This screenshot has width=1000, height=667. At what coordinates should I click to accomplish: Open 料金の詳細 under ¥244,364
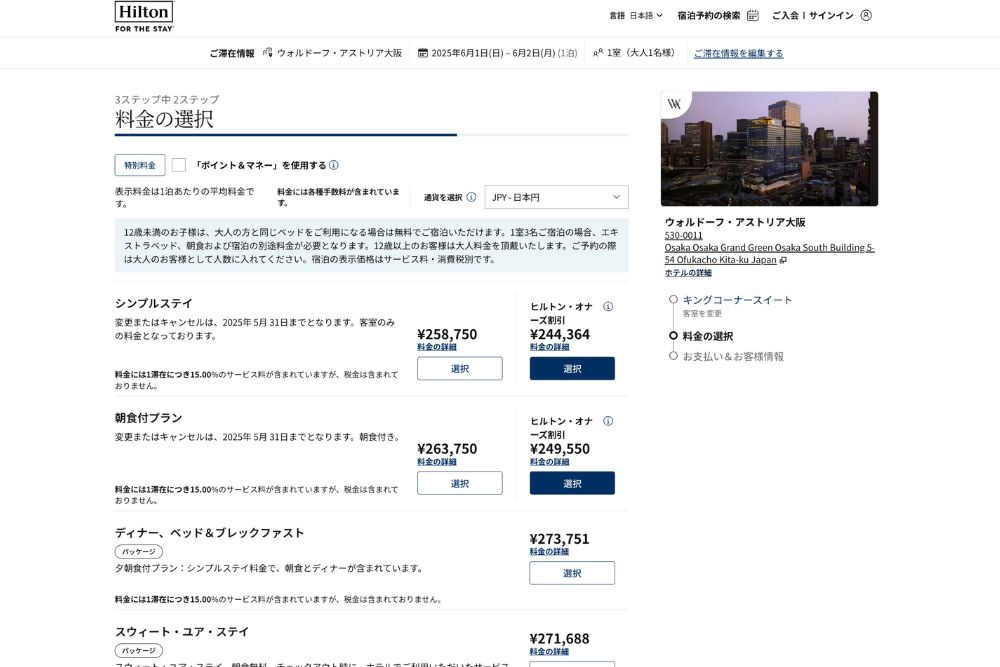[550, 347]
